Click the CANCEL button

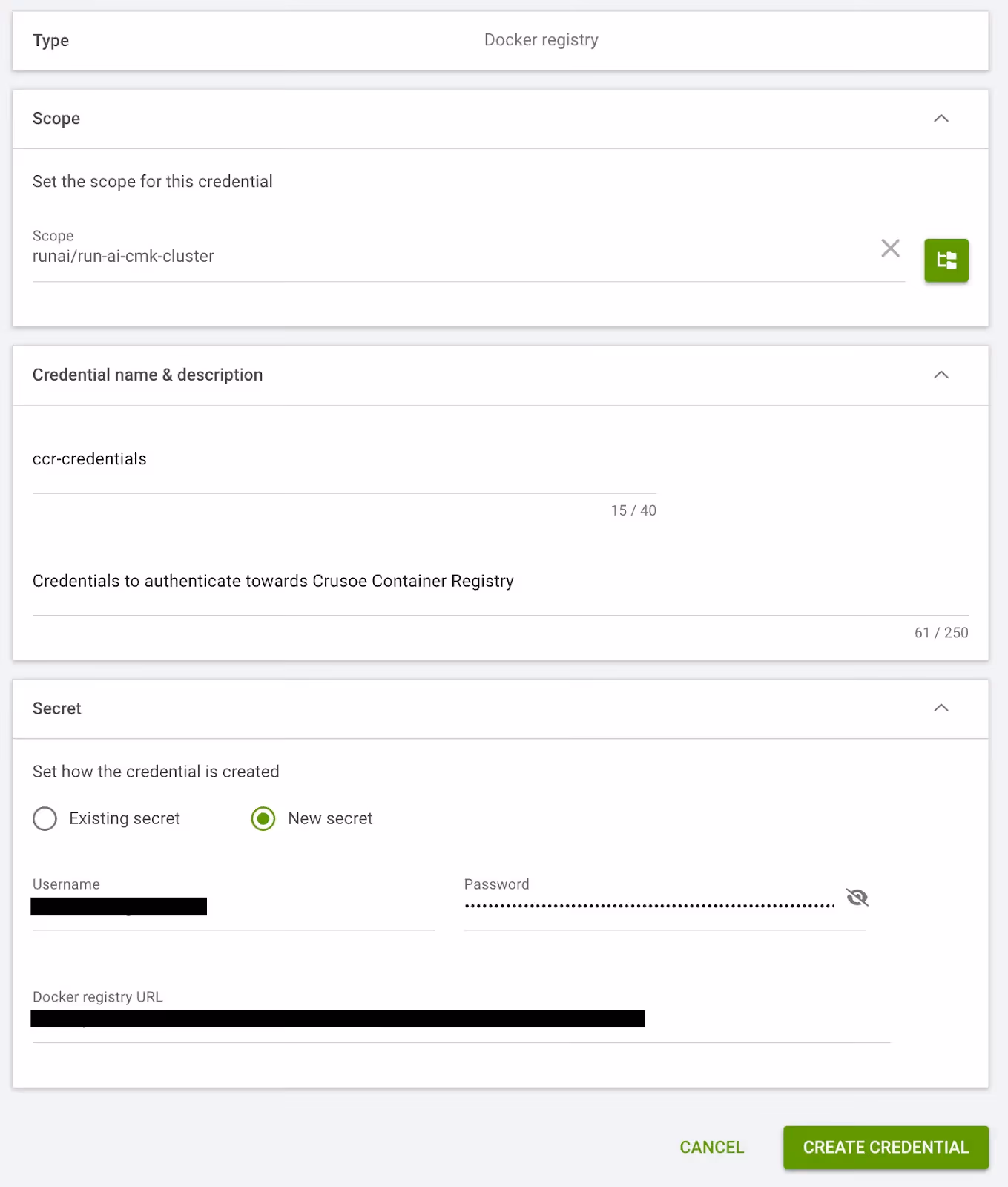click(x=711, y=1148)
